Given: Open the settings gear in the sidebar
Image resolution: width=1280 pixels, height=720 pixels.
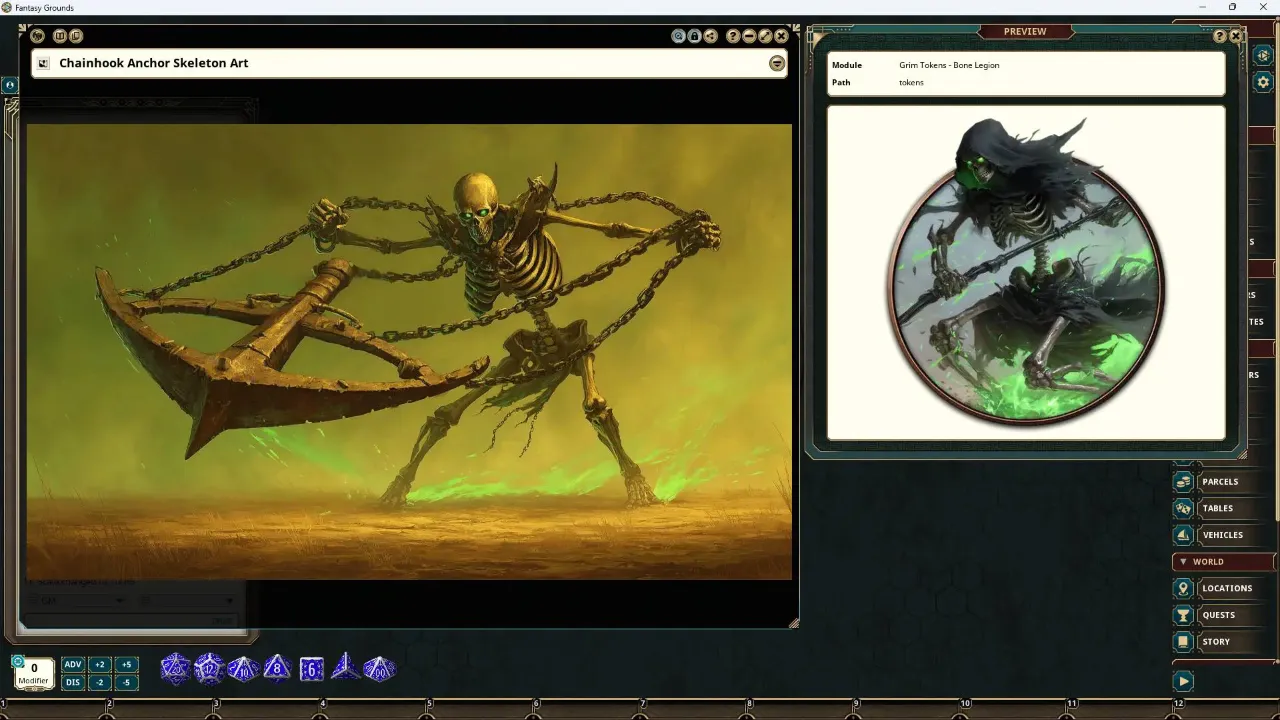Looking at the screenshot, I should (1263, 82).
